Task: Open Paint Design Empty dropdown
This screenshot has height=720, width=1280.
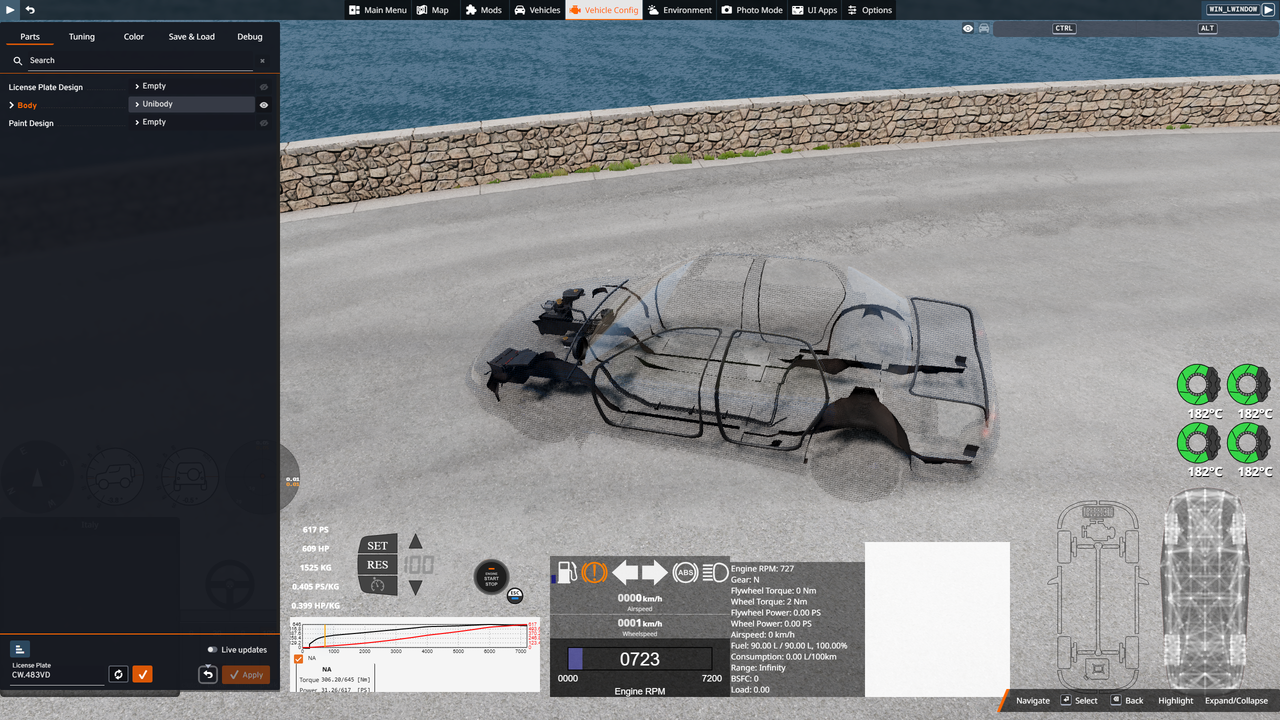Action: [x=191, y=122]
